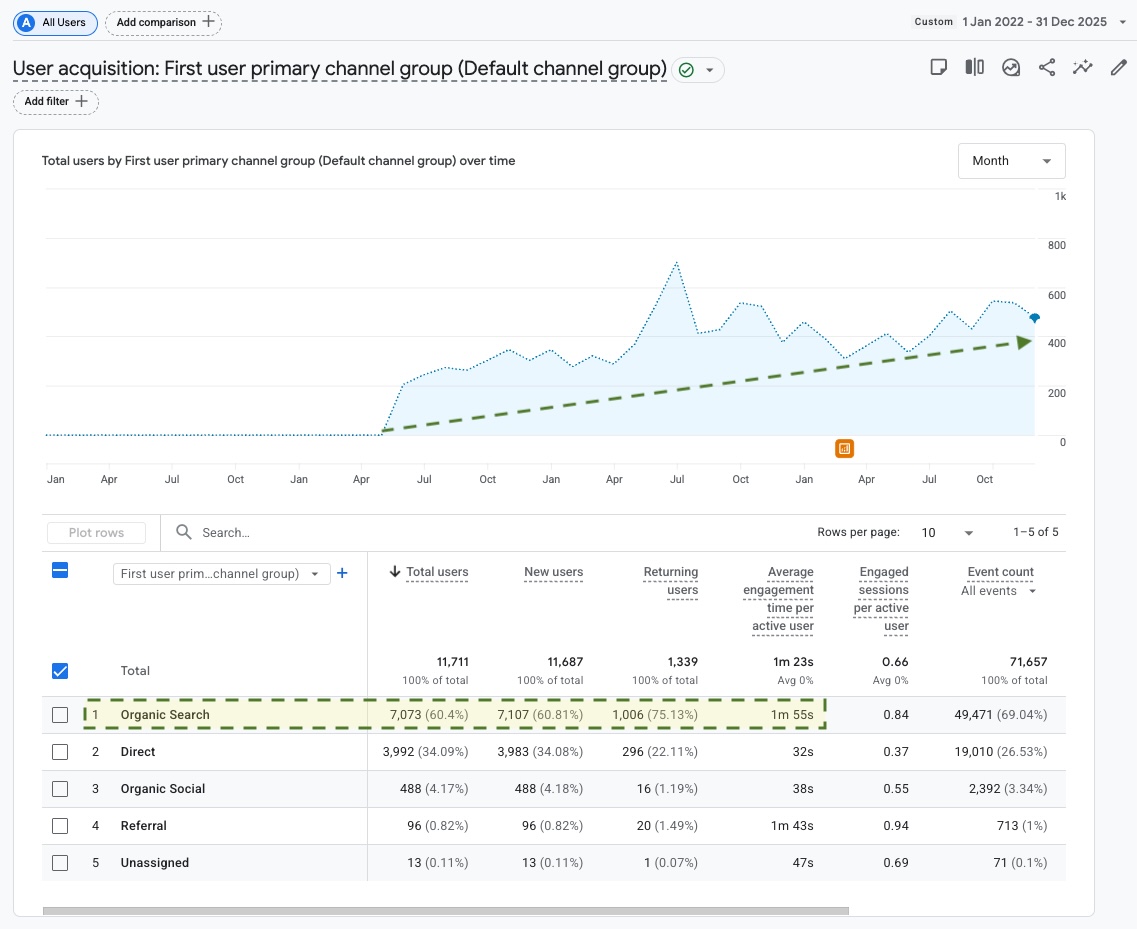Open the Event count All events dropdown
The width and height of the screenshot is (1137, 929).
click(x=998, y=591)
